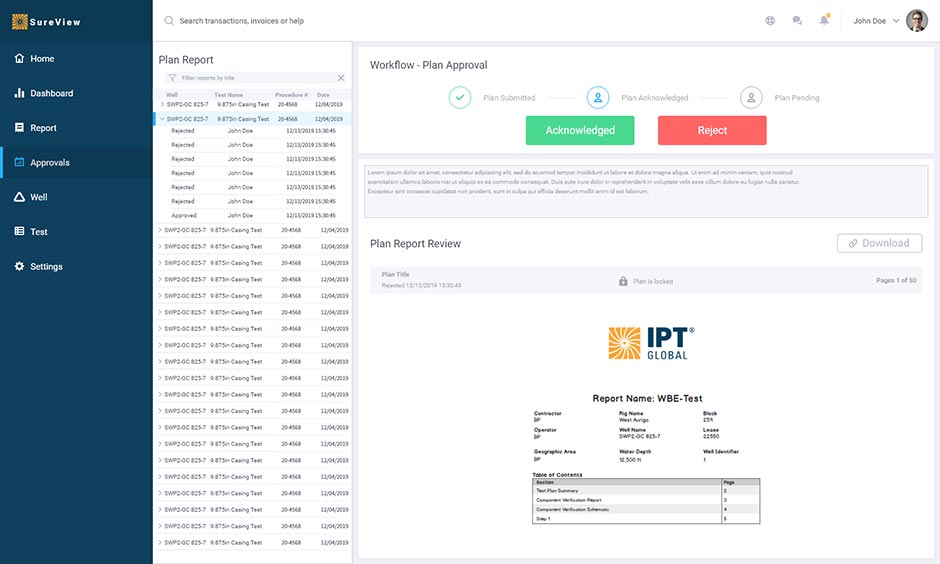The width and height of the screenshot is (940, 564).
Task: Expand the first SWP2-OC 825-7 report row
Action: pos(162,104)
